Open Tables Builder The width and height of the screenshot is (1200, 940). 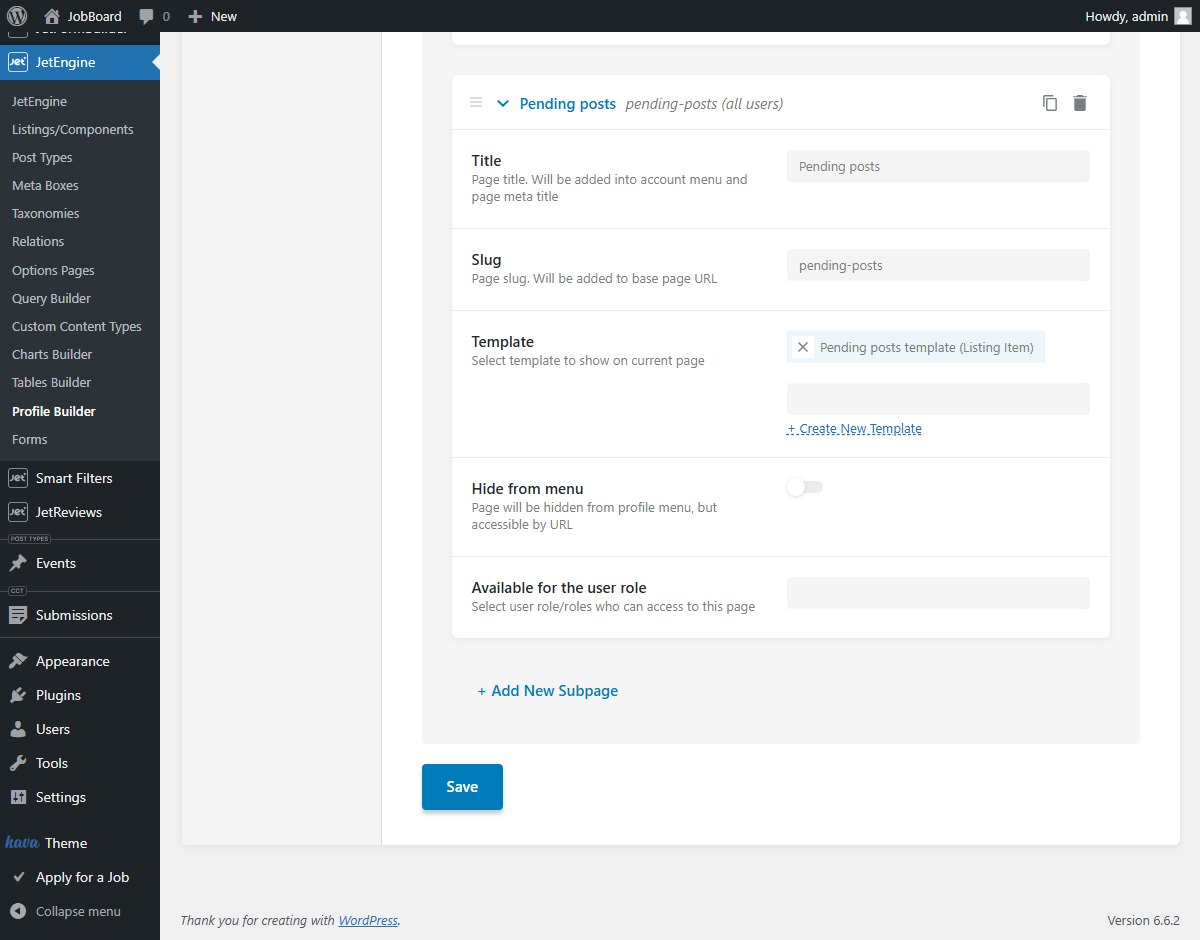pyautogui.click(x=51, y=382)
